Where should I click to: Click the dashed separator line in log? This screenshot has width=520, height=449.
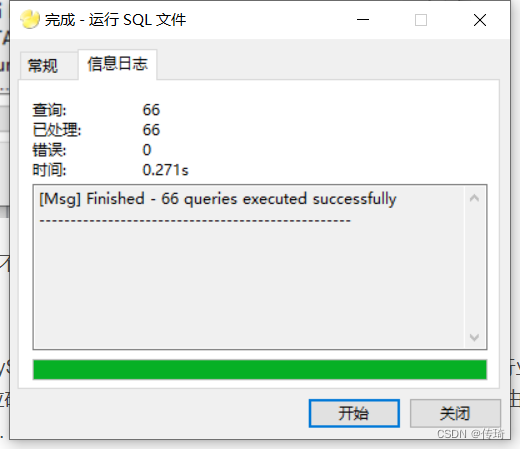click(x=195, y=221)
